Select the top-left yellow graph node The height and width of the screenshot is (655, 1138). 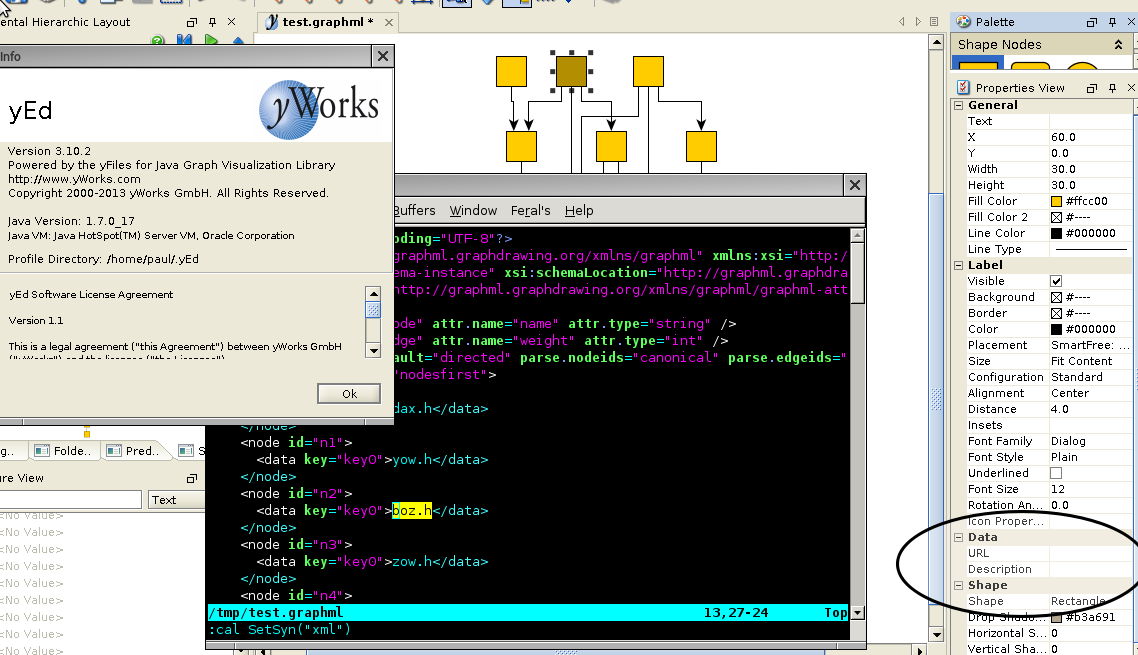(511, 71)
